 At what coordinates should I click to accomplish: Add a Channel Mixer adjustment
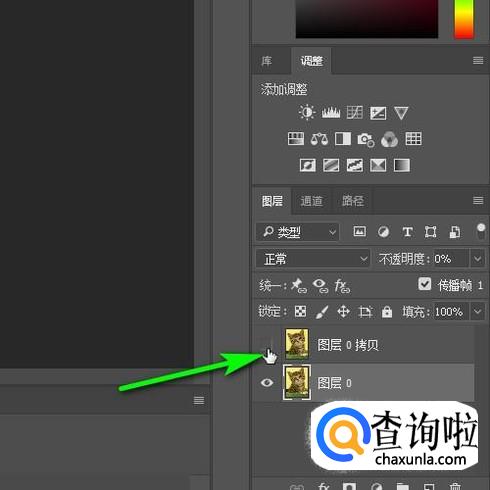click(x=389, y=139)
